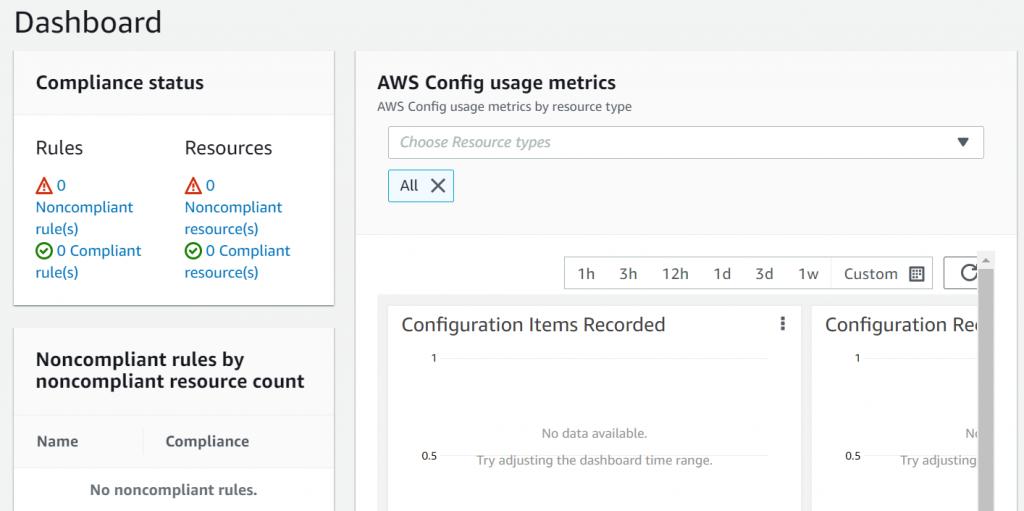Screen dimensions: 1024x511
Task: Open the Custom time range picker
Action: (x=882, y=274)
